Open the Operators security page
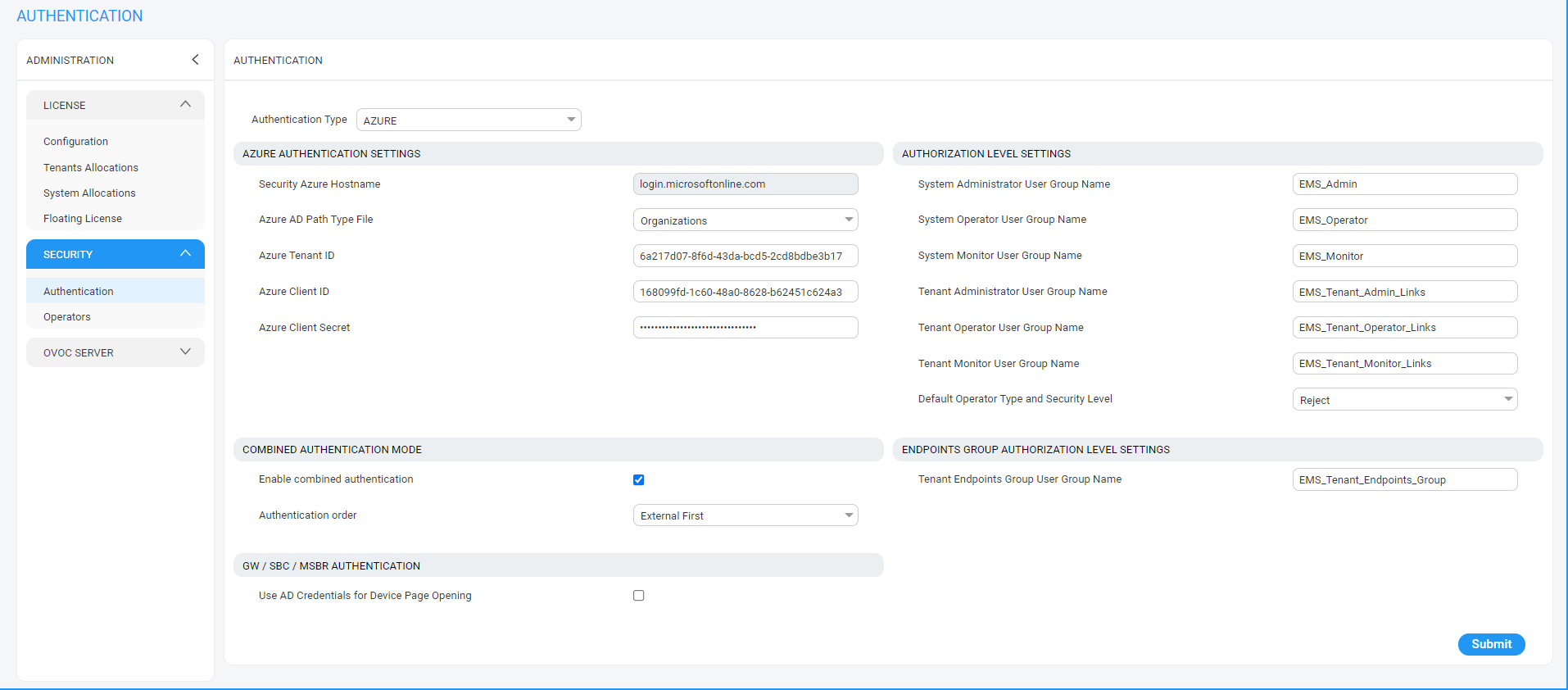The image size is (1568, 690). [67, 317]
